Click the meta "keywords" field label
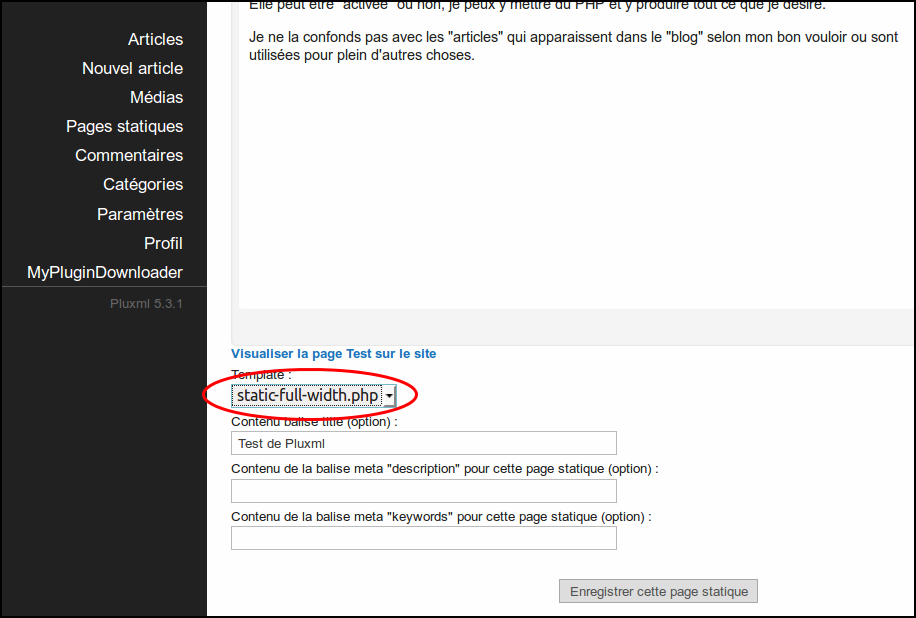Image resolution: width=916 pixels, height=618 pixels. pyautogui.click(x=441, y=517)
